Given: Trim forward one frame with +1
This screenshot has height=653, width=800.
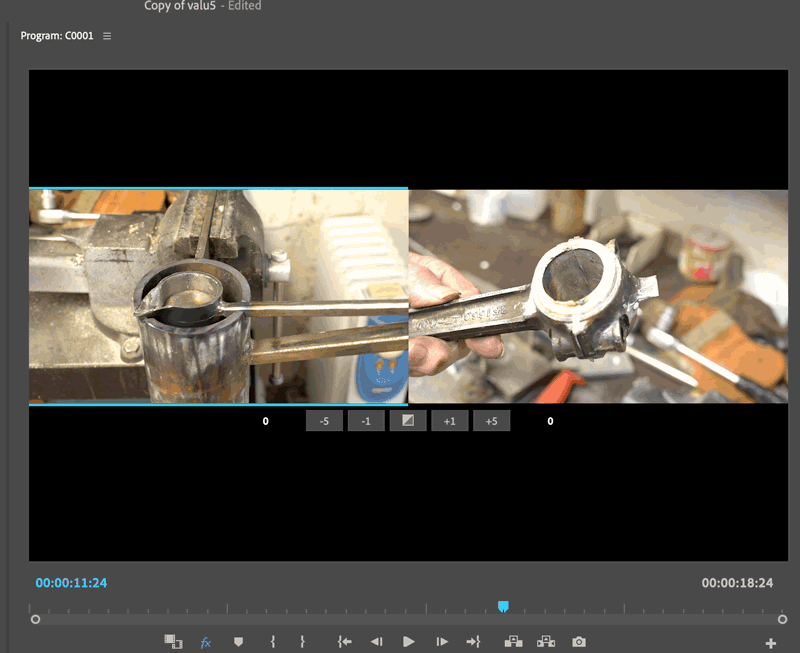Looking at the screenshot, I should pyautogui.click(x=450, y=421).
